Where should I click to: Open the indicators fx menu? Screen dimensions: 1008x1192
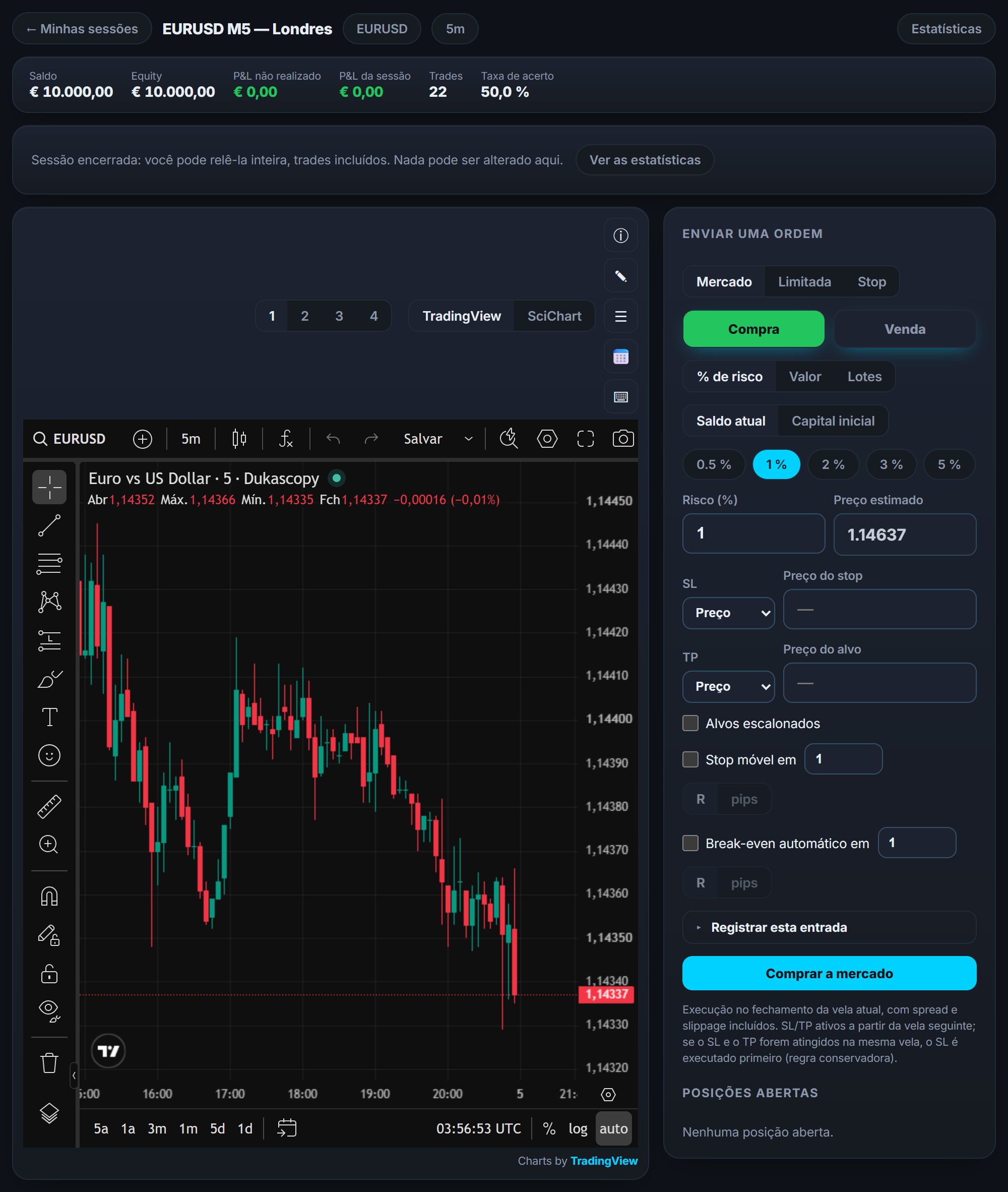tap(286, 439)
